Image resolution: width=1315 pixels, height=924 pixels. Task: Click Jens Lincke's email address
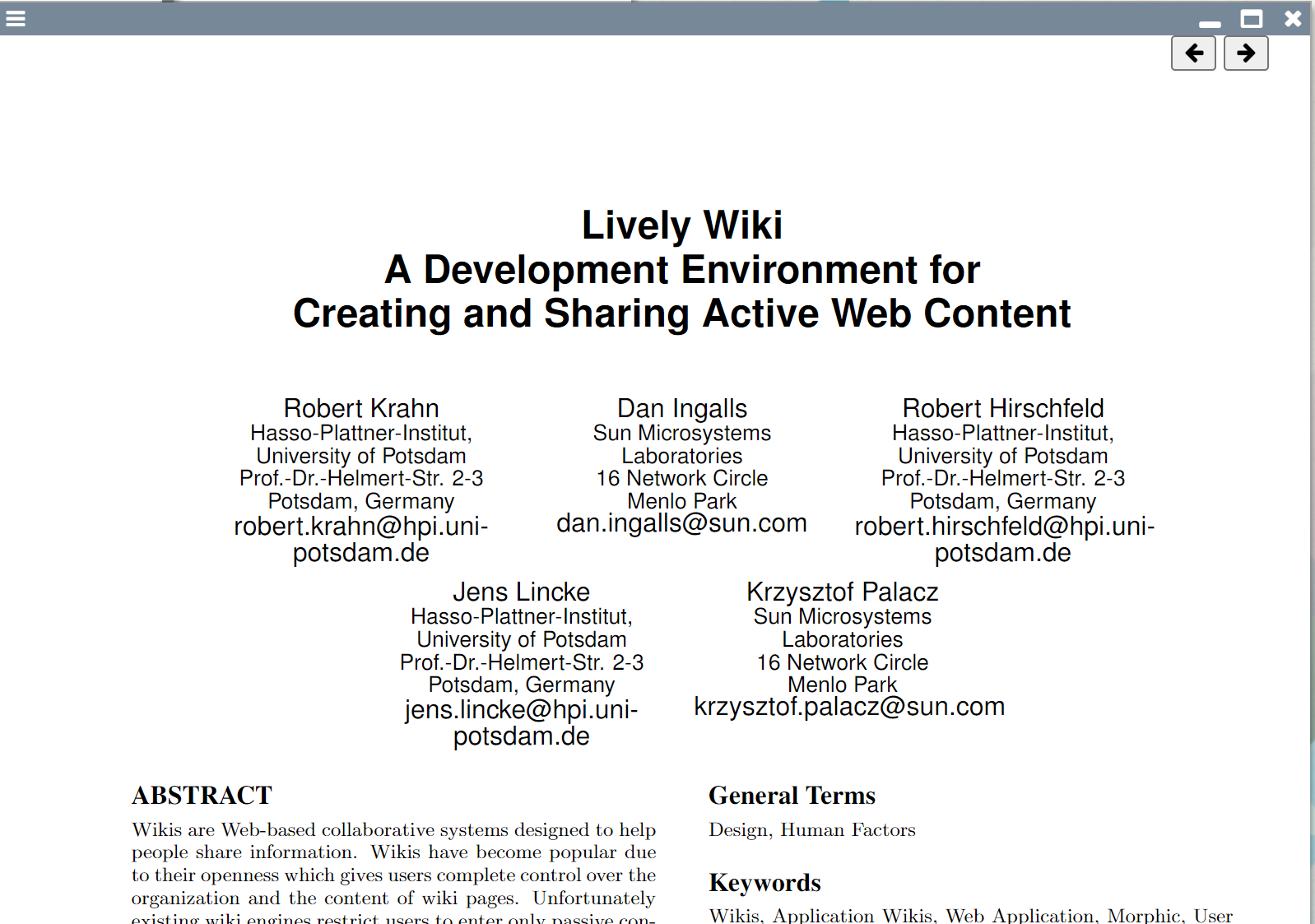[521, 722]
